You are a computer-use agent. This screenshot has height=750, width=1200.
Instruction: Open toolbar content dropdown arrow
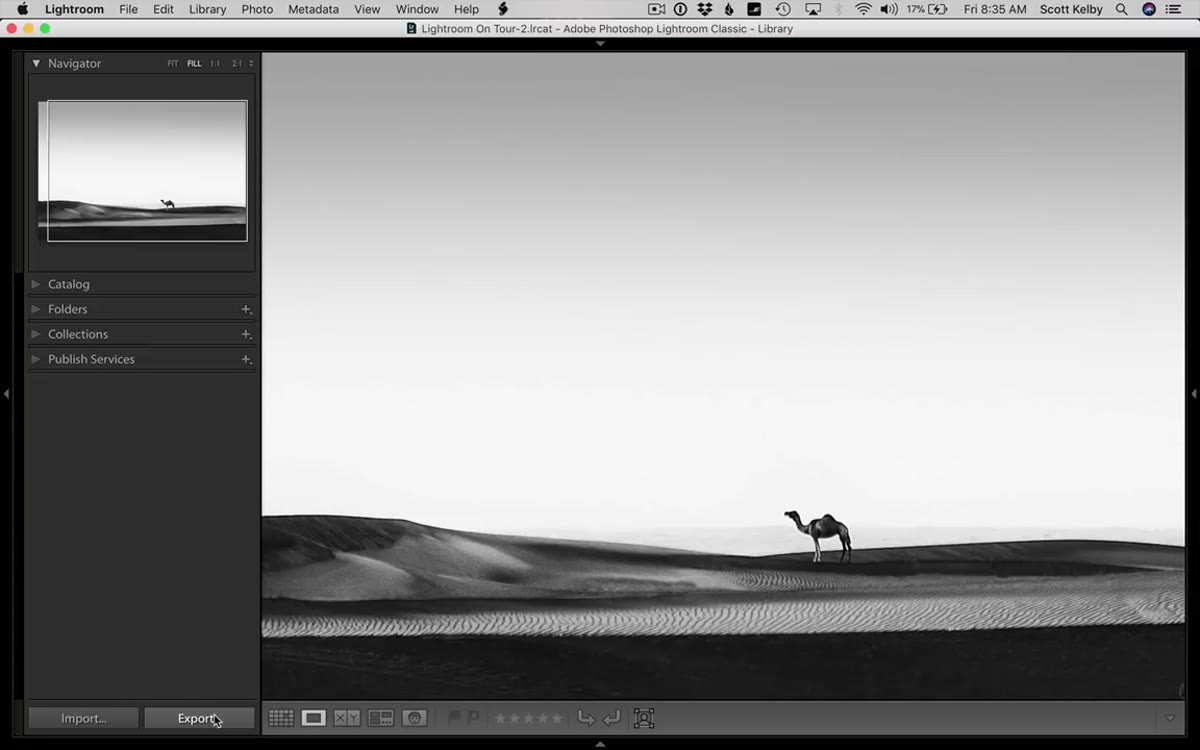point(1170,718)
